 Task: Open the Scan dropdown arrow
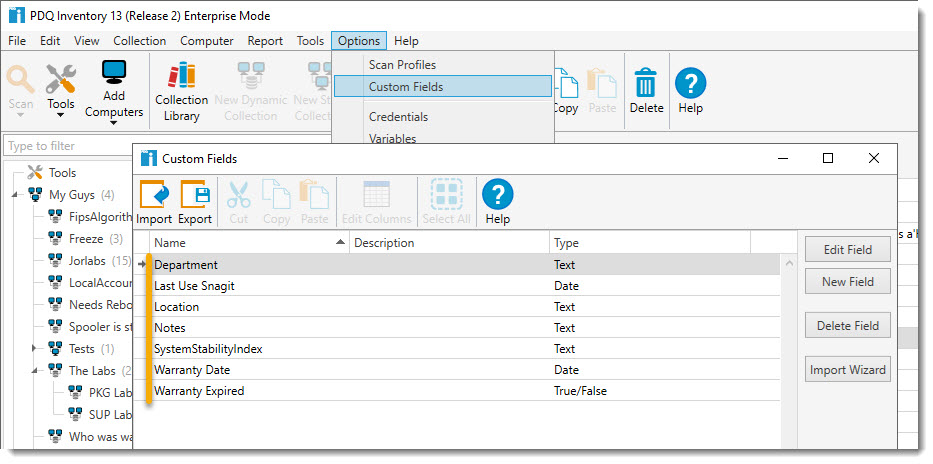click(21, 115)
